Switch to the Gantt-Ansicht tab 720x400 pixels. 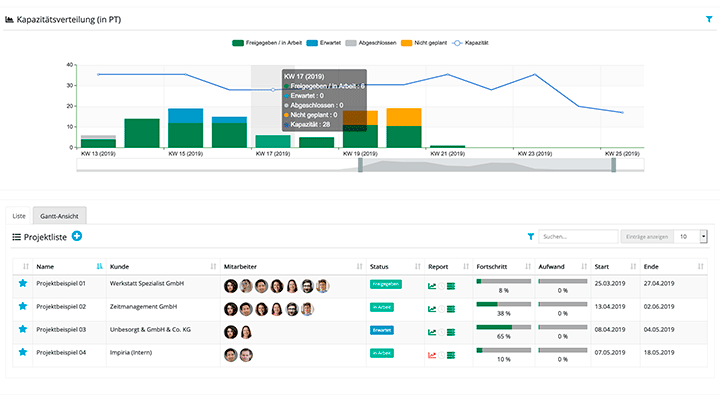click(60, 215)
